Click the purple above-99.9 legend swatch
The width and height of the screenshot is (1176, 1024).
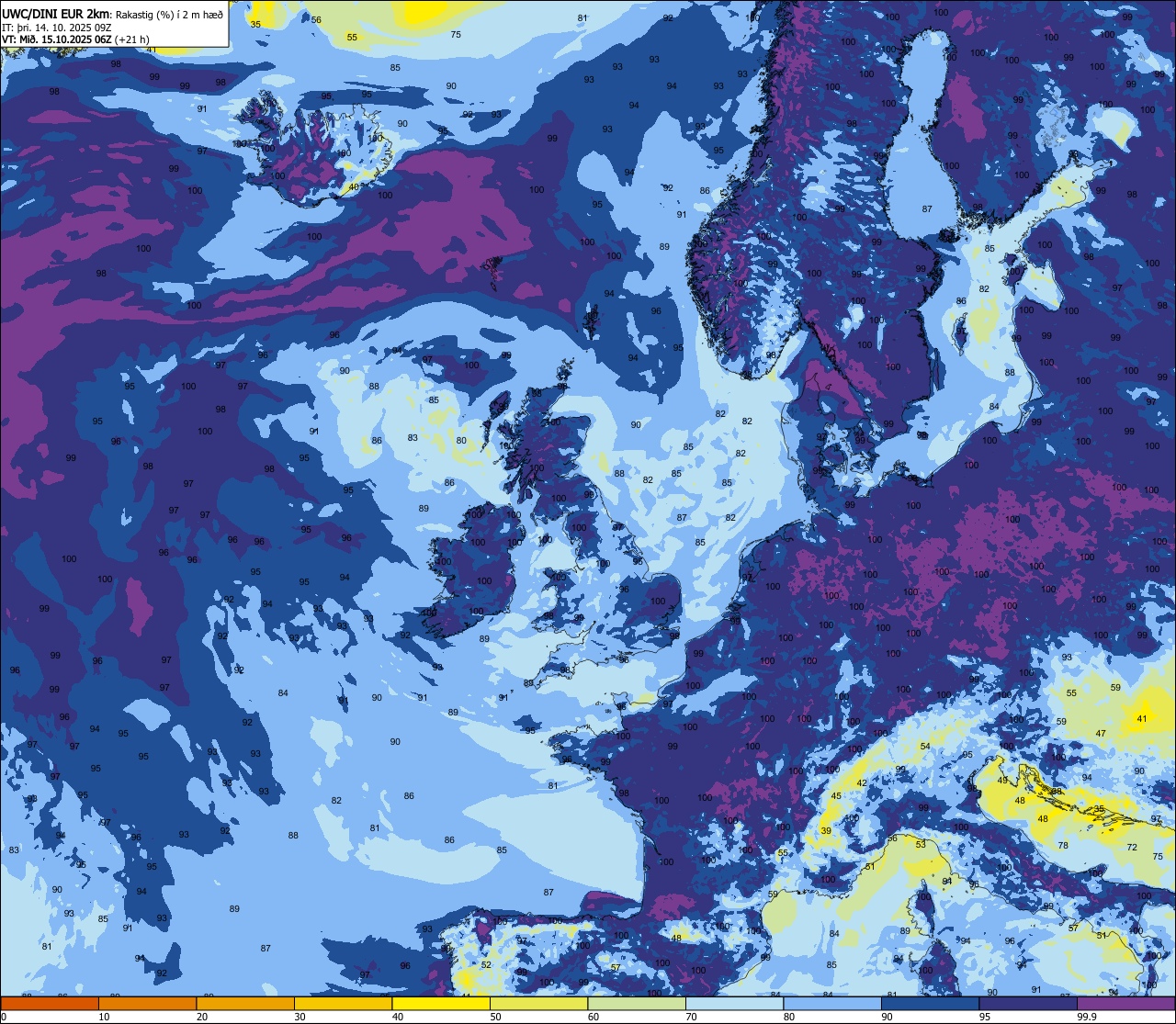(x=1125, y=1003)
